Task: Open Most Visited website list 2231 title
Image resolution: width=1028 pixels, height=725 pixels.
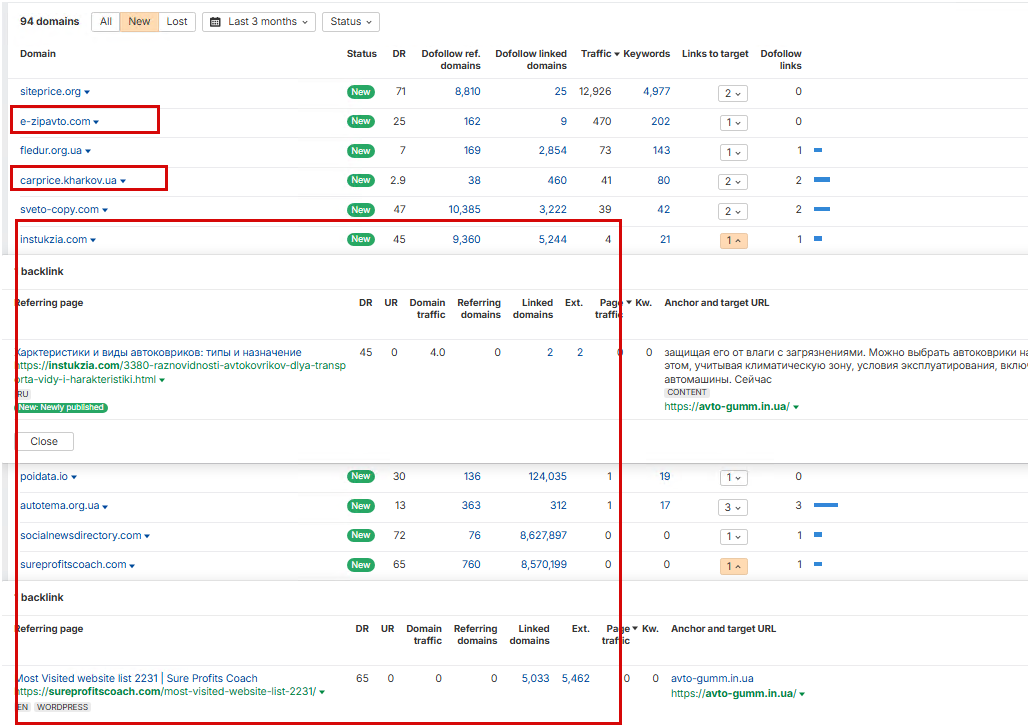Action: 136,678
